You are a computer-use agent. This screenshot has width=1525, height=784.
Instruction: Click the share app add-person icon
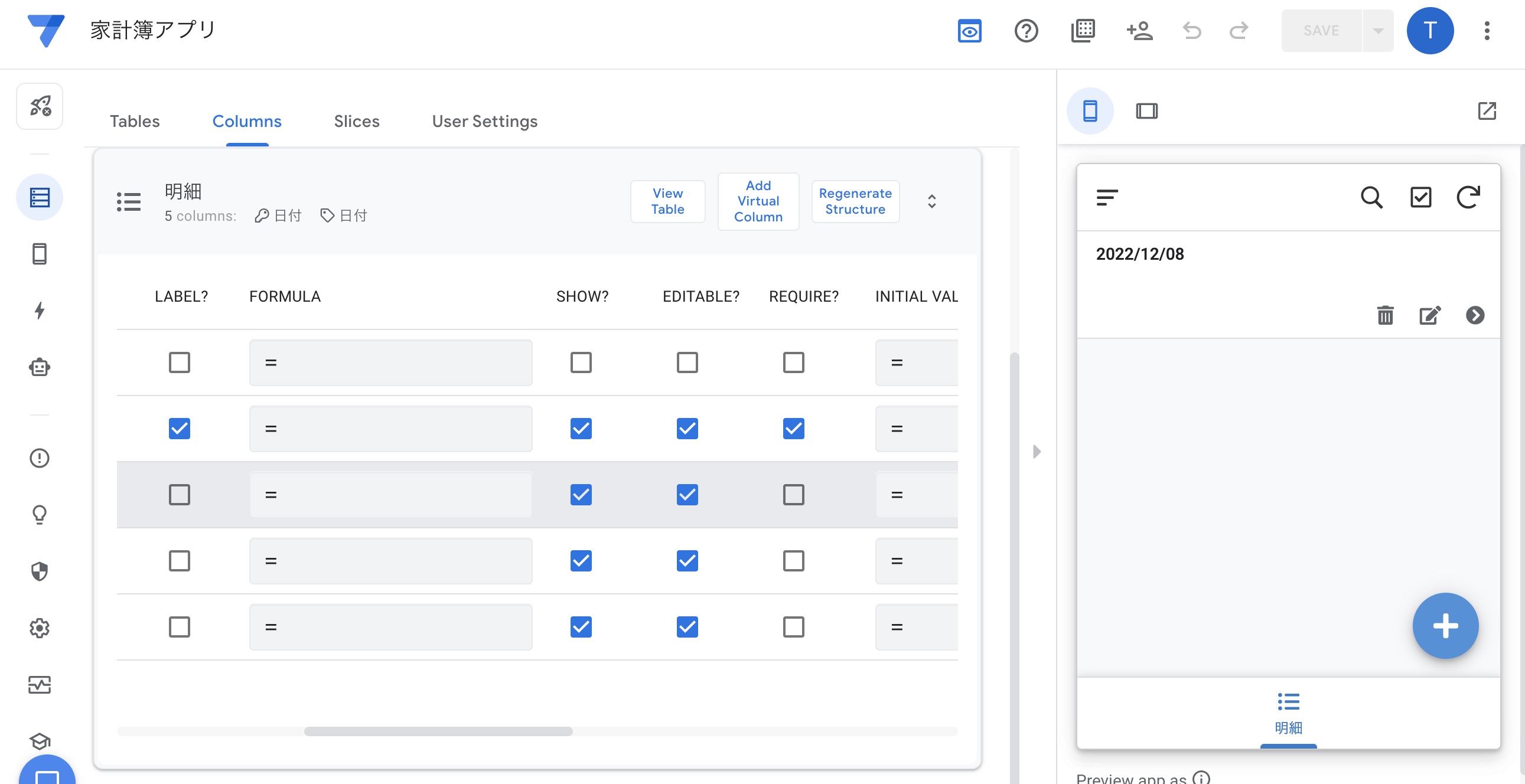click(1139, 30)
